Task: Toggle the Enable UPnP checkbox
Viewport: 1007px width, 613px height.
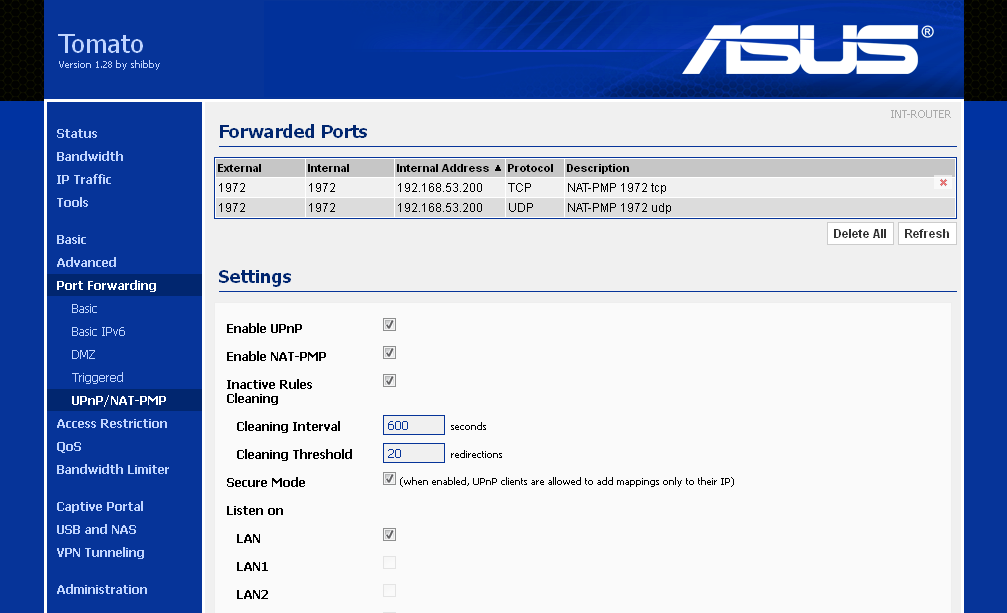Action: click(389, 325)
